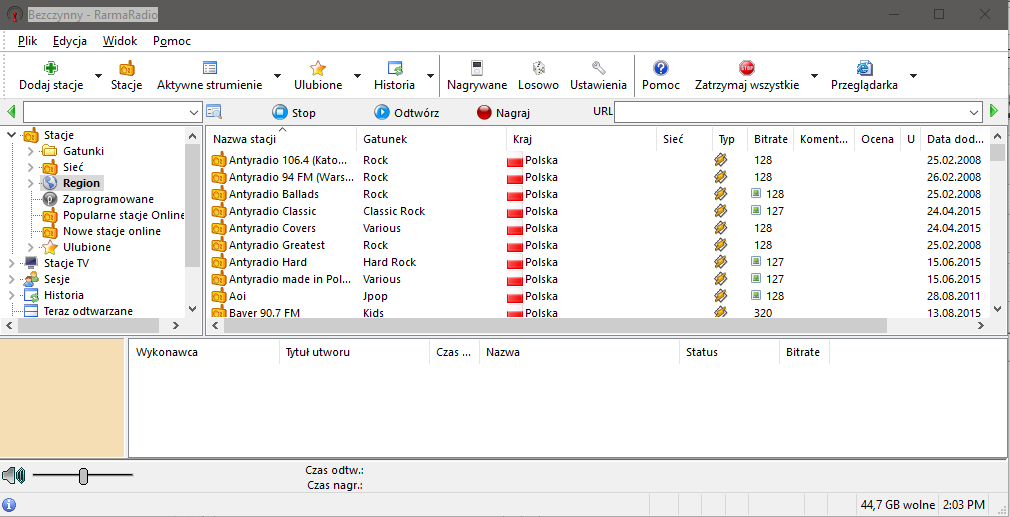Image resolution: width=1010 pixels, height=517 pixels.
Task: Open the URL combo box dropdown
Action: point(975,113)
